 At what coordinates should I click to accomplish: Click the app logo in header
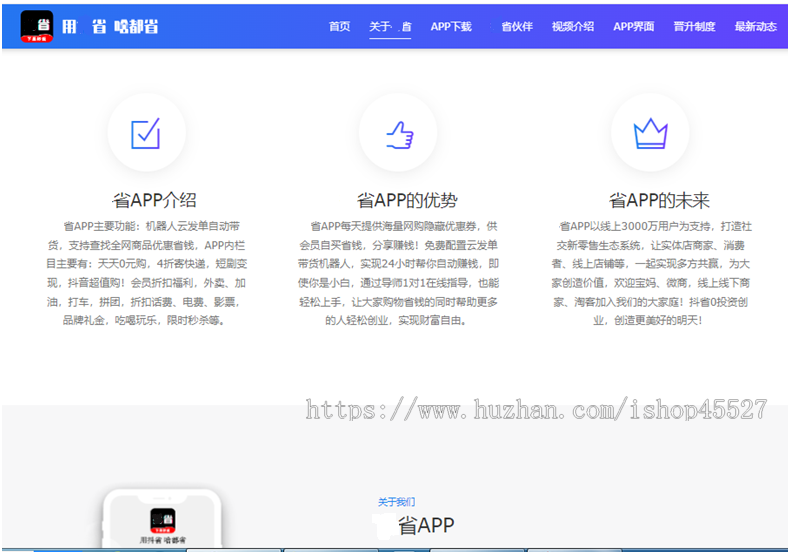coord(37,26)
